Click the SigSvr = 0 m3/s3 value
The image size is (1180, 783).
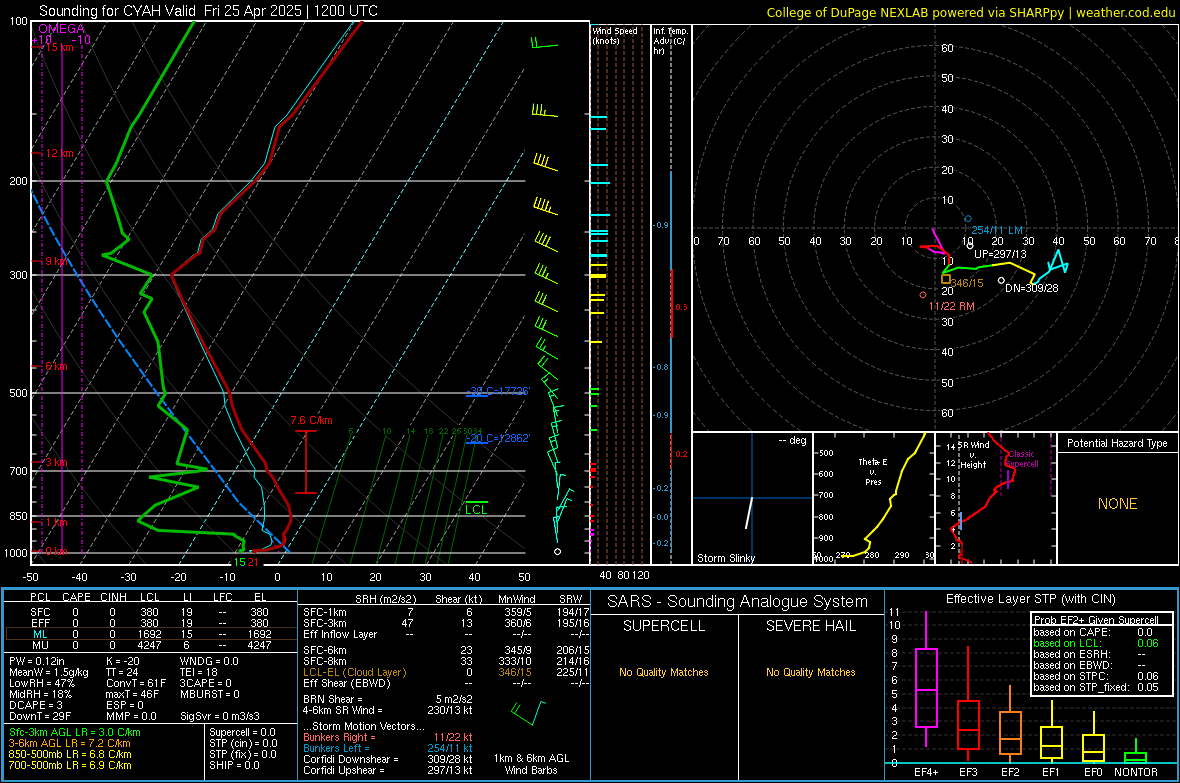click(220, 716)
